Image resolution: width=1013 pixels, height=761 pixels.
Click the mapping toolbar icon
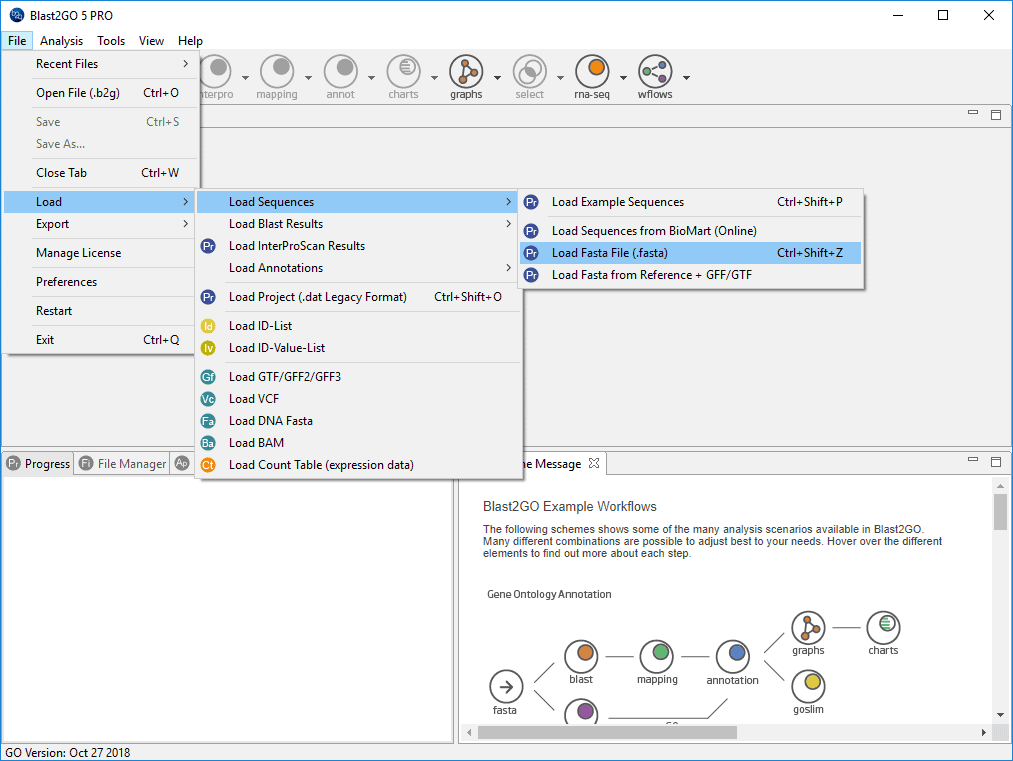click(277, 71)
